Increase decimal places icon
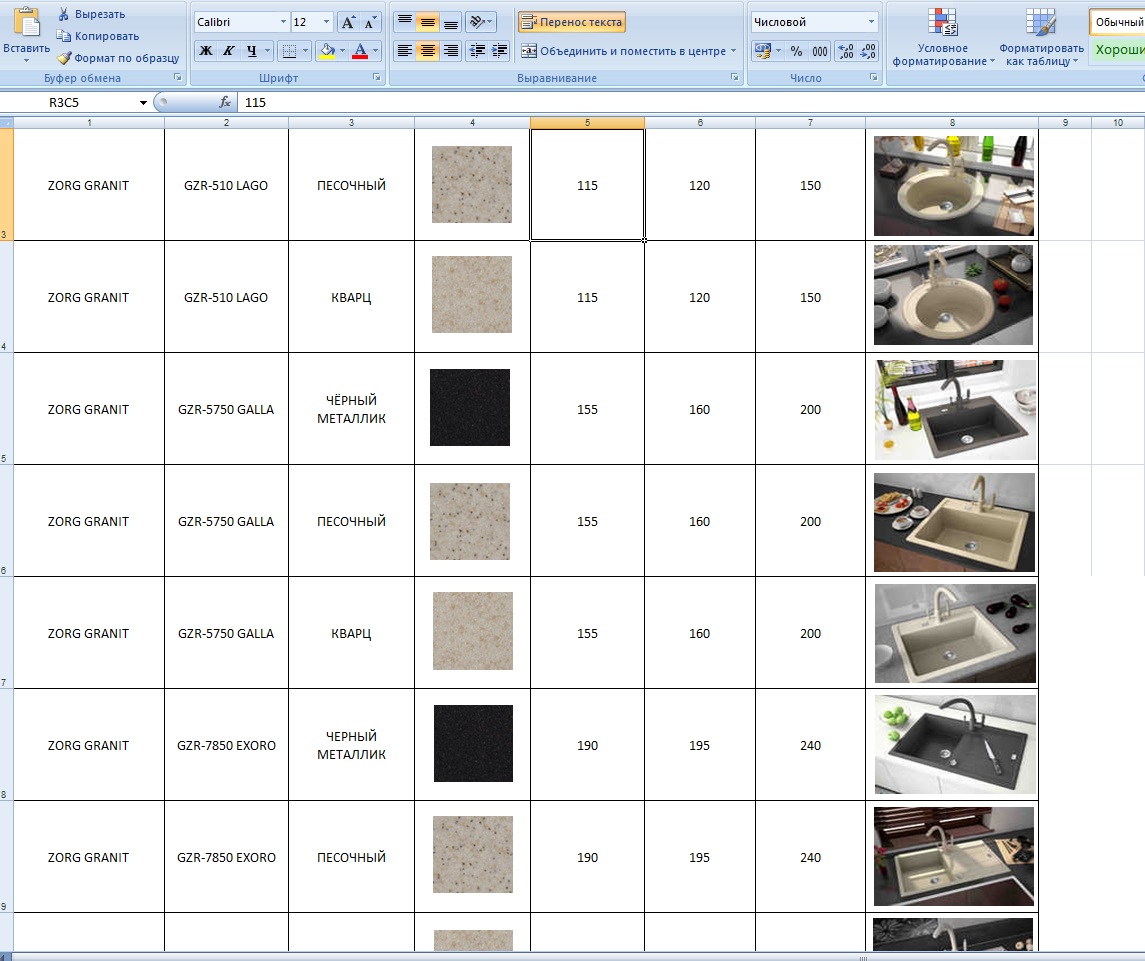Image resolution: width=1145 pixels, height=961 pixels. 846,50
